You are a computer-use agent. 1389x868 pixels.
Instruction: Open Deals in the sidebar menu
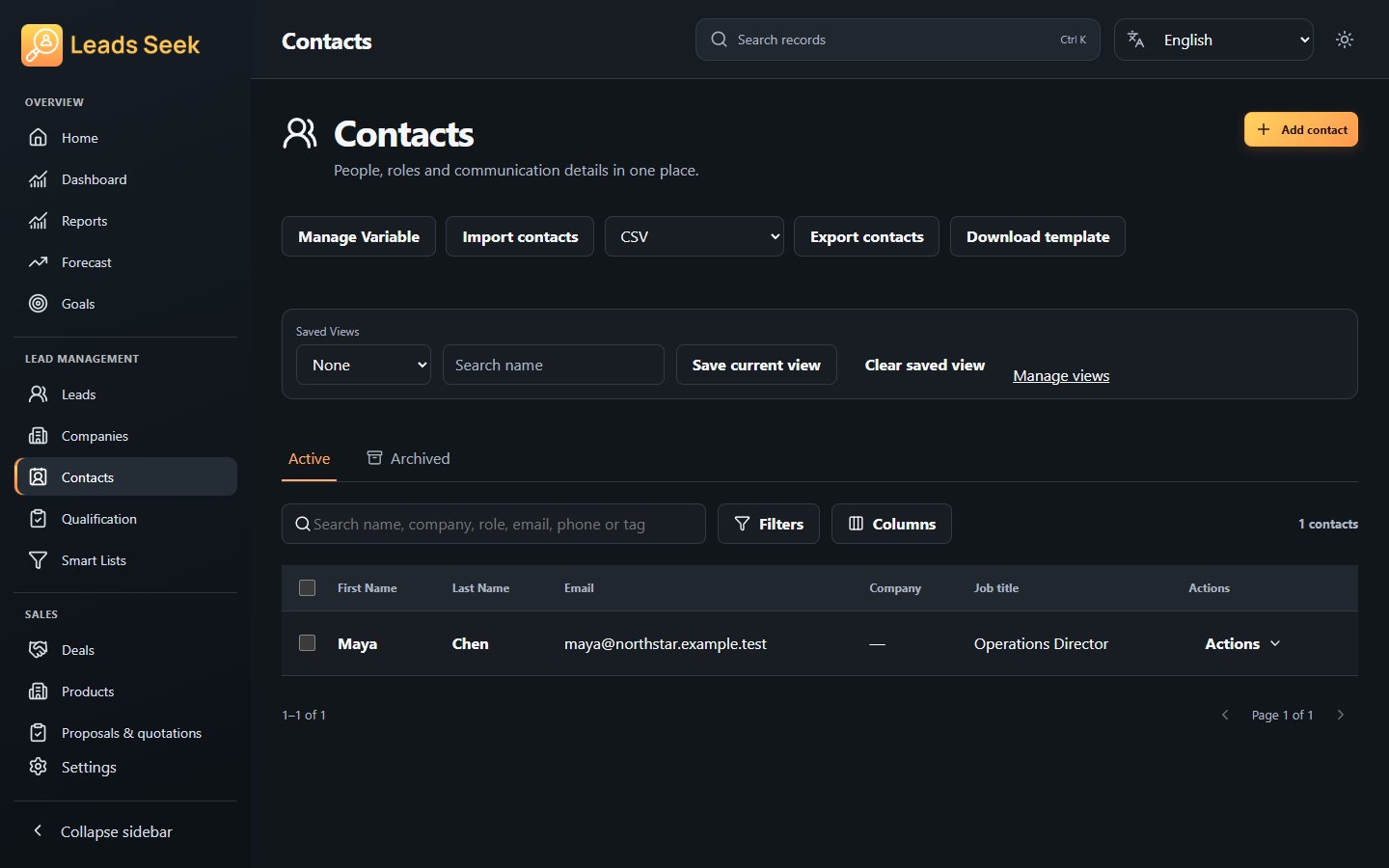[x=126, y=650]
